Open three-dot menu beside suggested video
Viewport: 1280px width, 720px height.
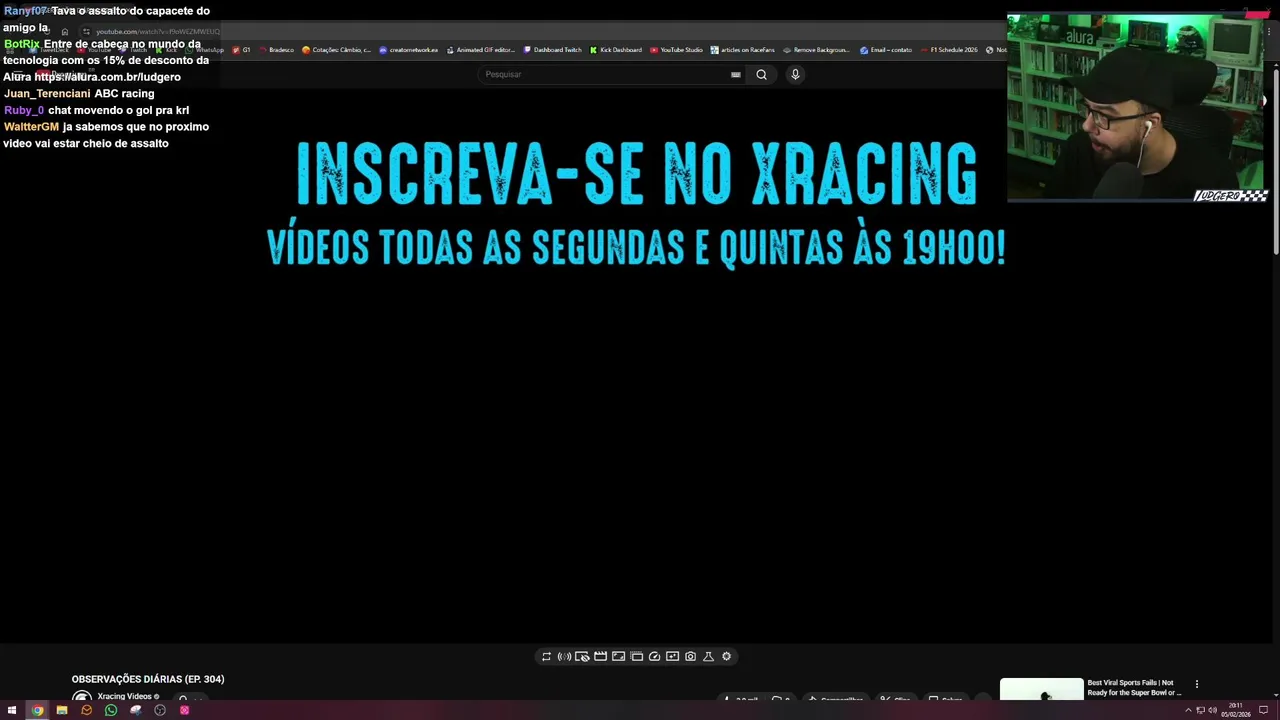[x=1196, y=684]
